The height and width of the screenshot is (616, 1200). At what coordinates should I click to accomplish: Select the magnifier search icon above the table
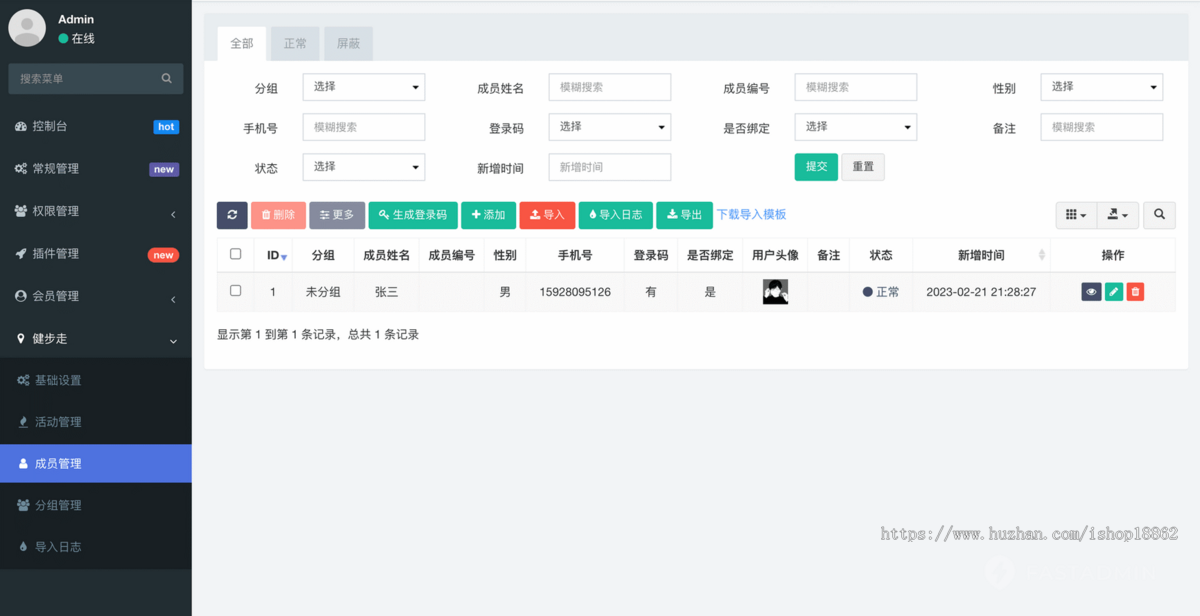1159,215
